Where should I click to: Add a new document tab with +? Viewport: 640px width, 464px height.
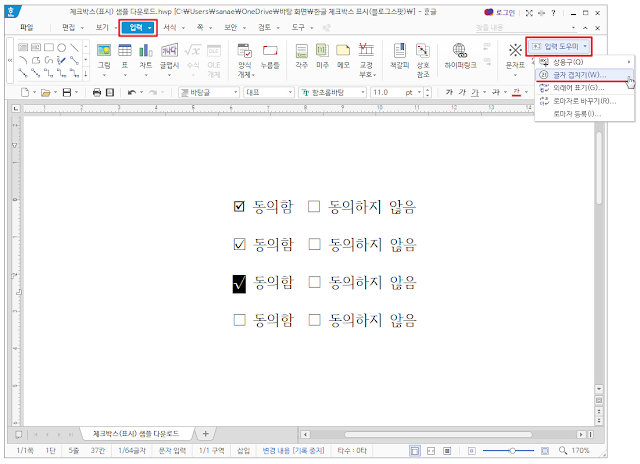click(205, 433)
